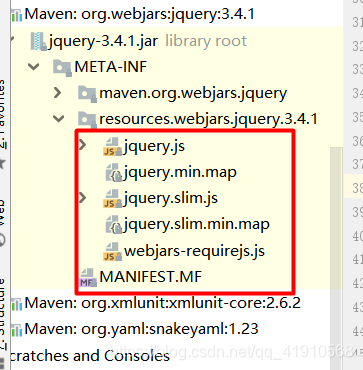363x370 pixels.
Task: Expand the maven.org.webjars.jquery folder
Action: tap(57, 93)
